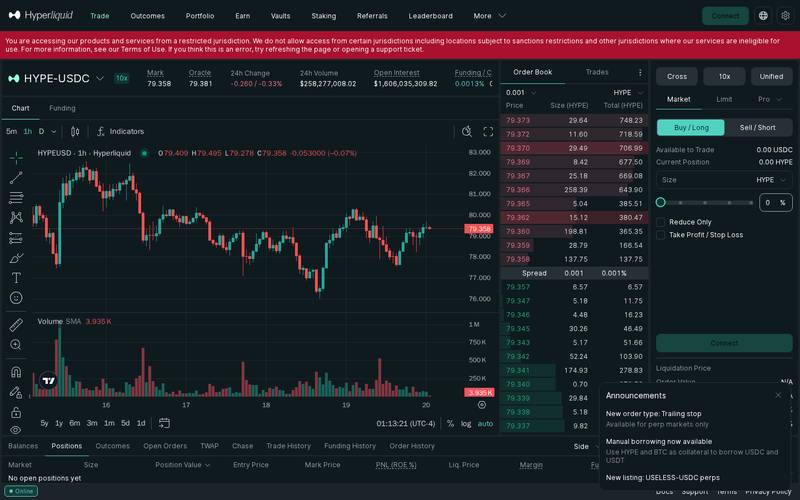Open the Fibonacci retracement tools
Viewport: 800px width, 500px height.
pos(16,197)
